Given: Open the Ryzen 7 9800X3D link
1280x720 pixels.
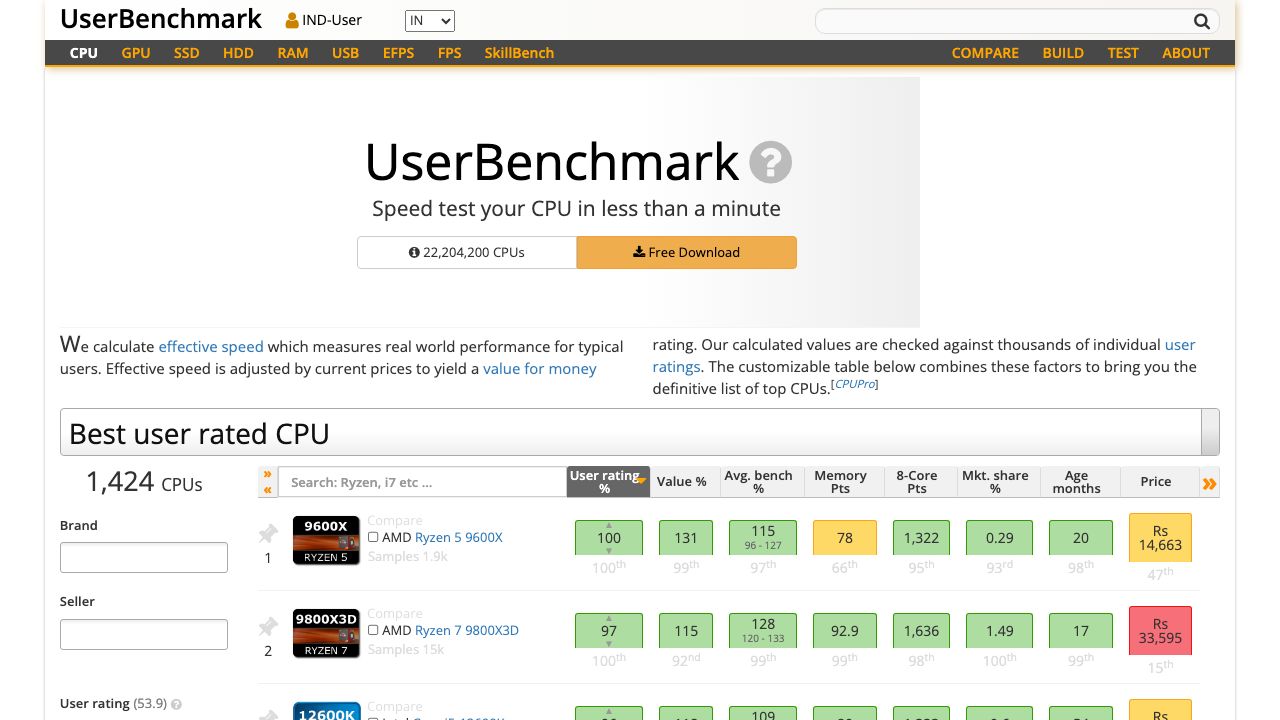Looking at the screenshot, I should [x=467, y=630].
